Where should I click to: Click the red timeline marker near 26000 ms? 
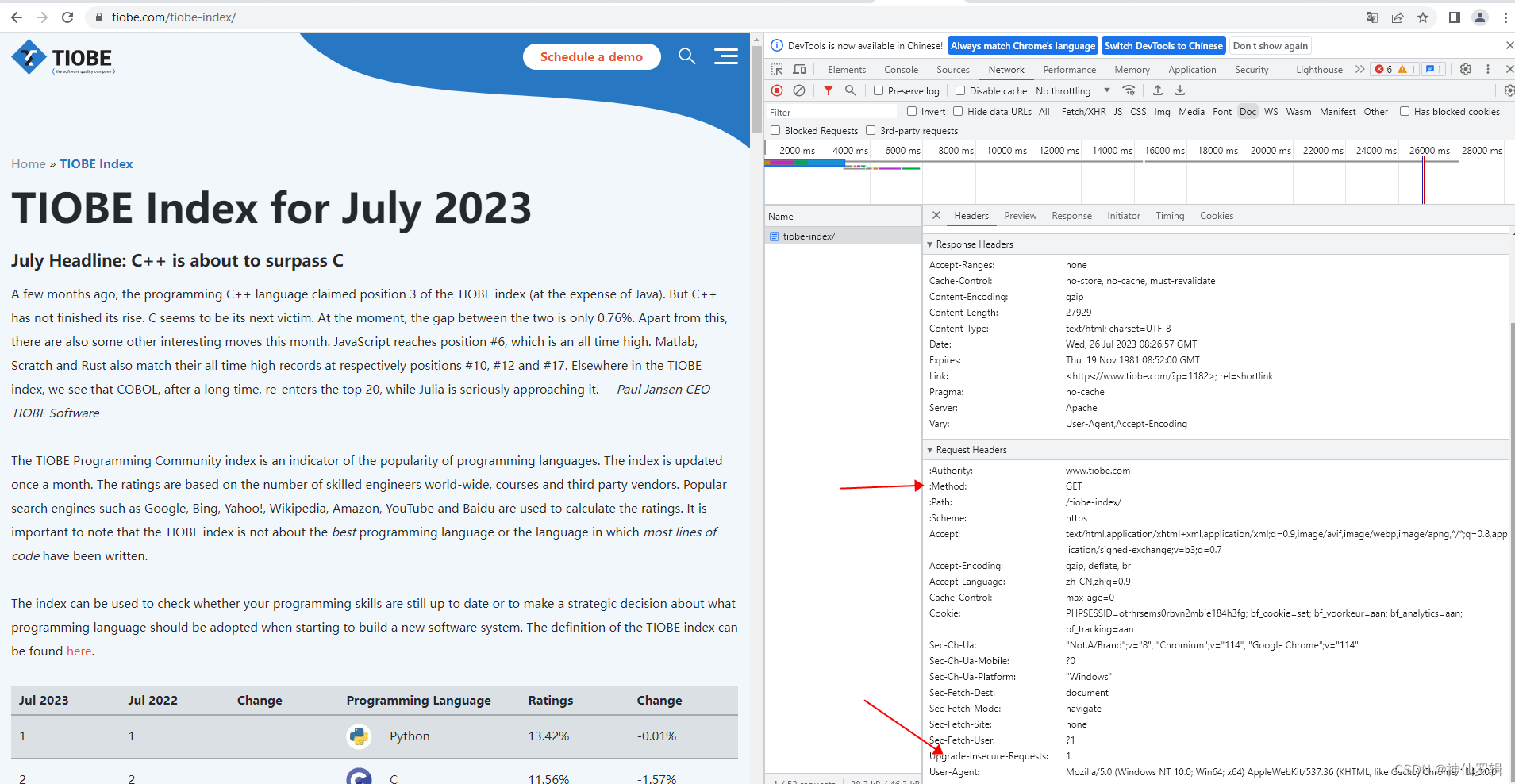(1423, 181)
